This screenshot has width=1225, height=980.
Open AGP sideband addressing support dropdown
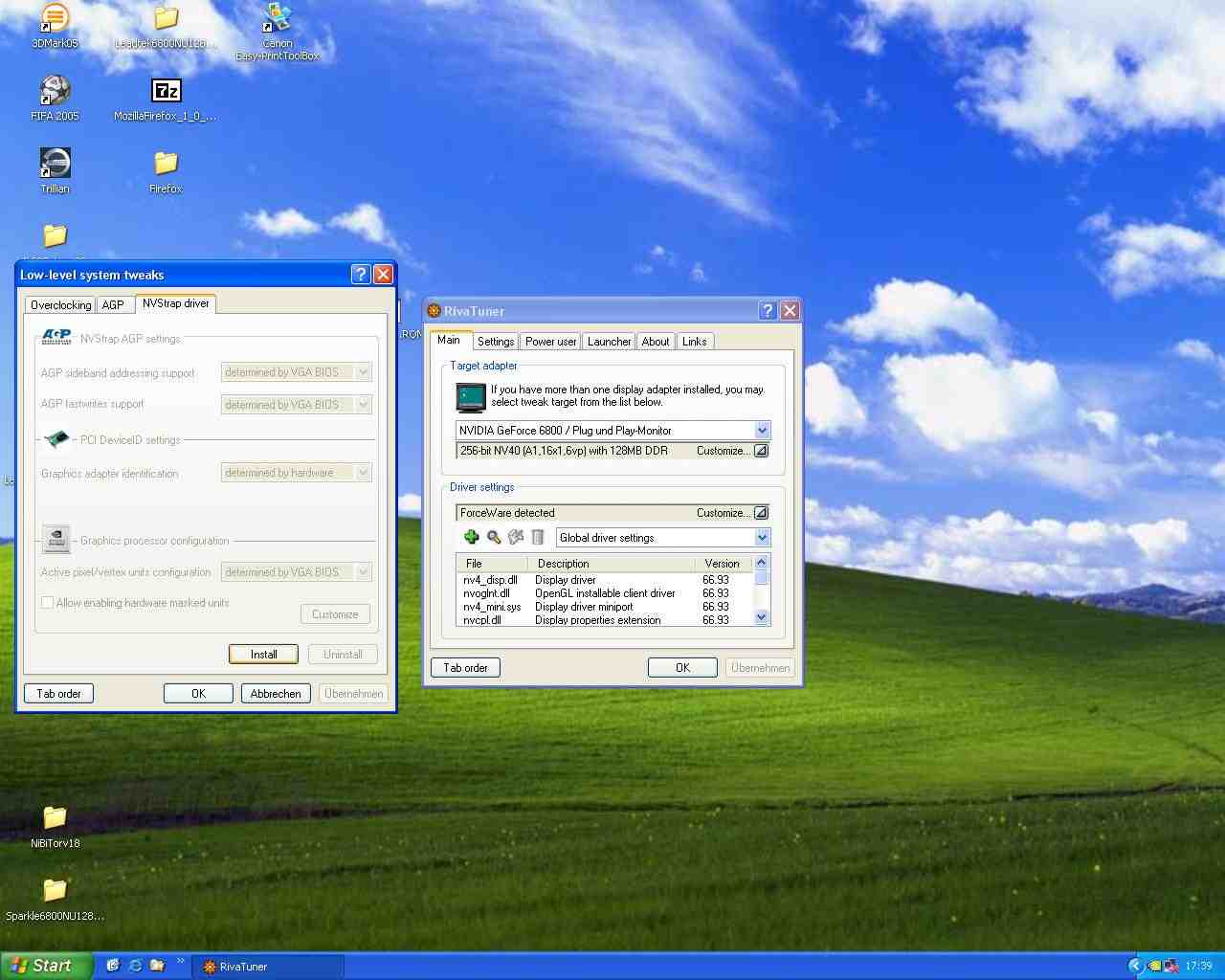(x=364, y=372)
